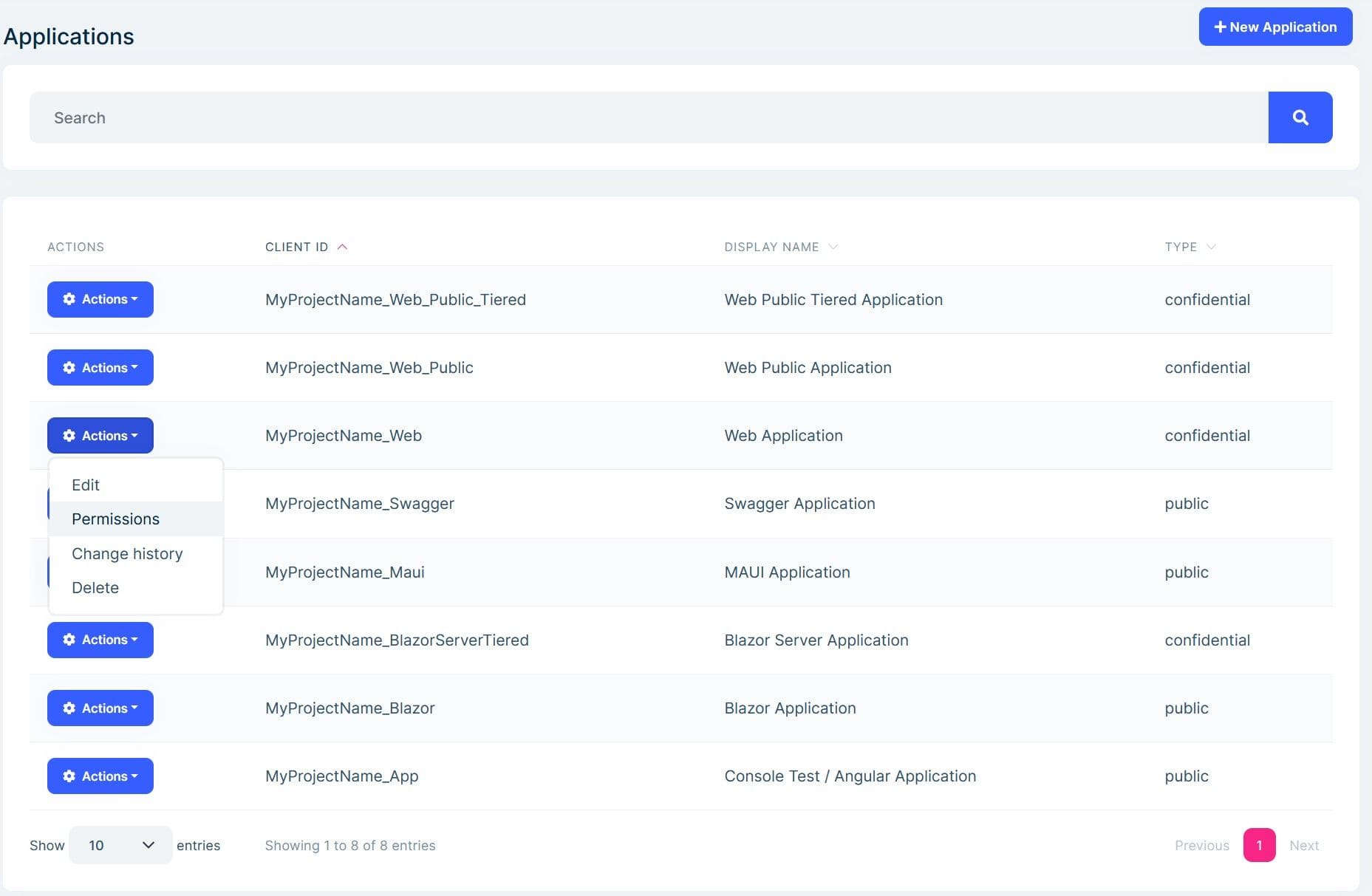Open the Actions dropdown for MyProjectName_Web
Screen dimensions: 1372x896
point(100,435)
